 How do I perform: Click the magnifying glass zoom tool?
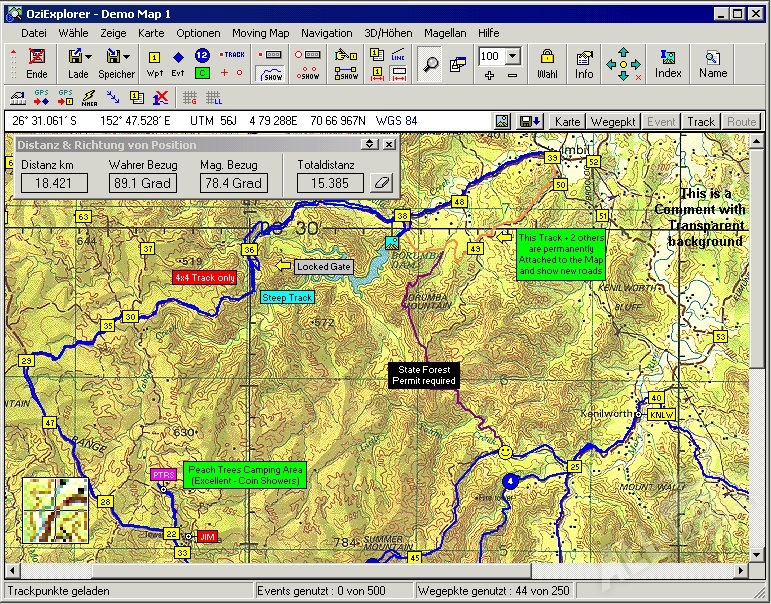click(430, 64)
